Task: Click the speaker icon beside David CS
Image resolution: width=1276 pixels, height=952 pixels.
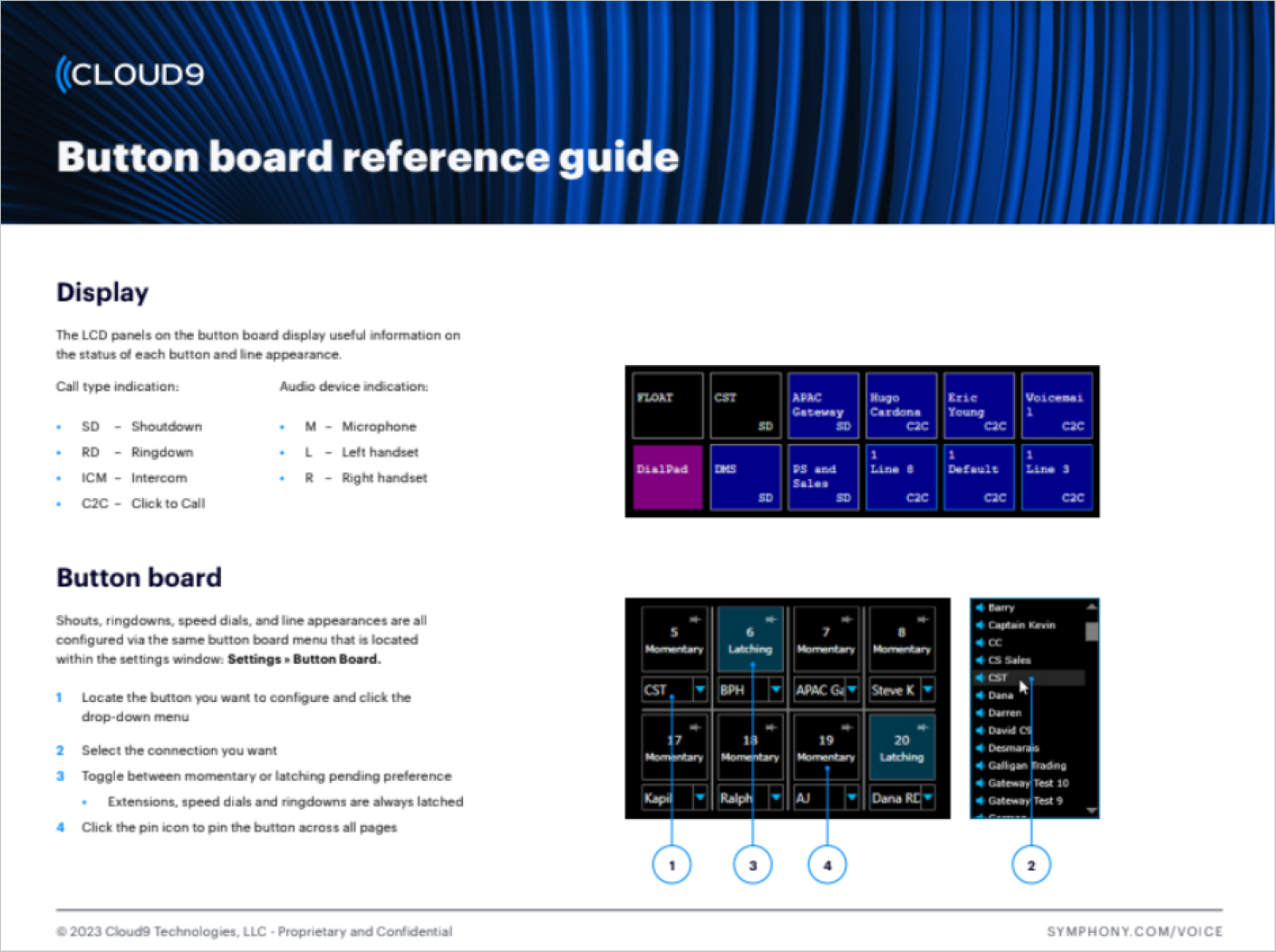Action: tap(980, 730)
